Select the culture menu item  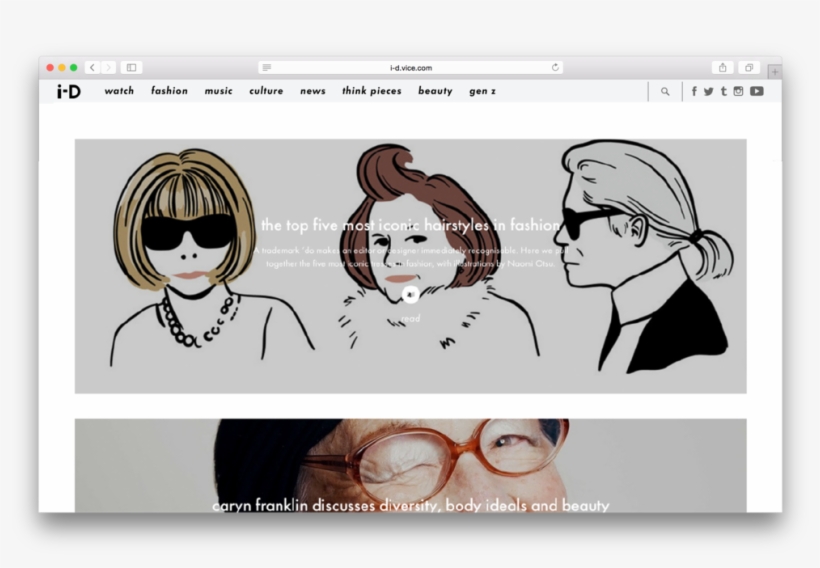(x=266, y=91)
